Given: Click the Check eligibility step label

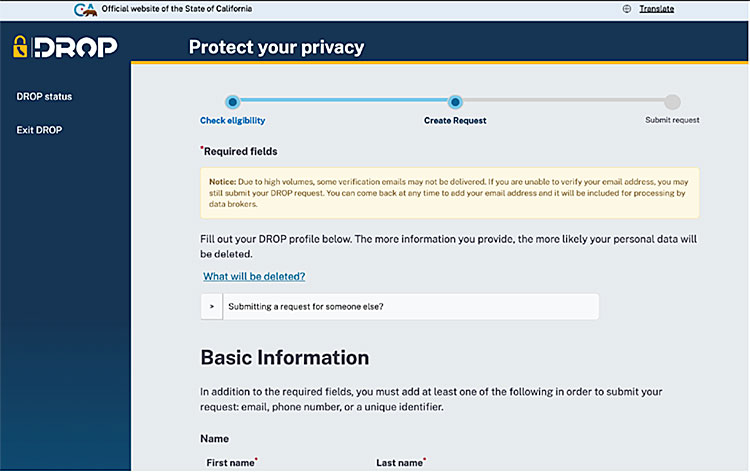Looking at the screenshot, I should 232,120.
